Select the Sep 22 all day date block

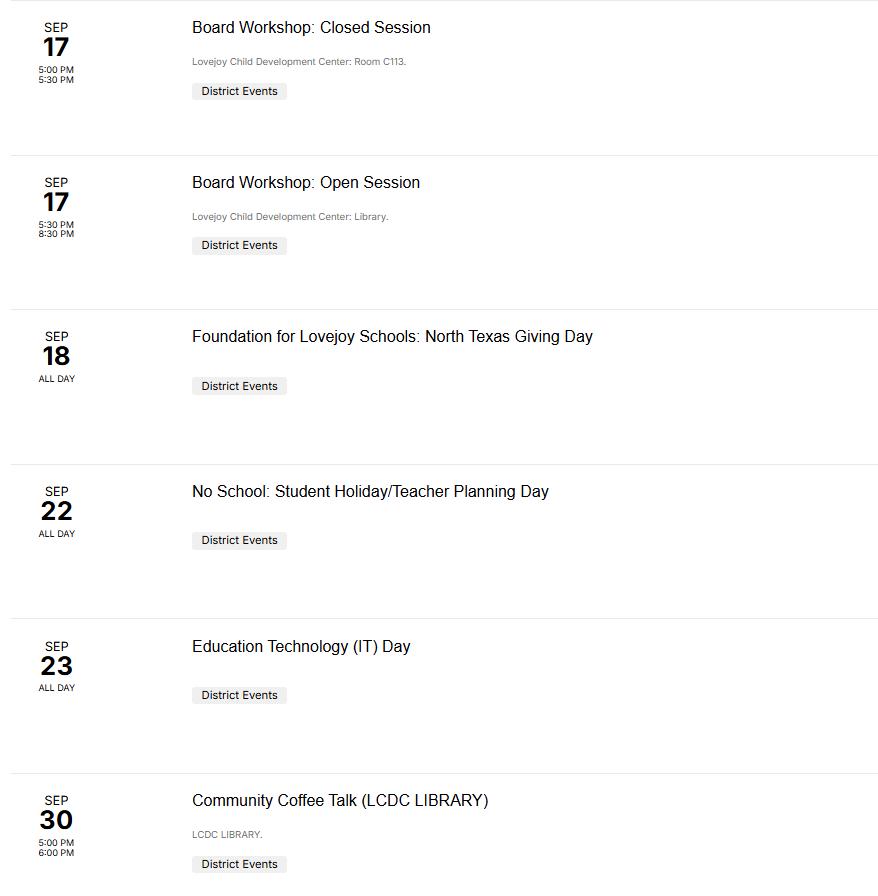tap(57, 512)
